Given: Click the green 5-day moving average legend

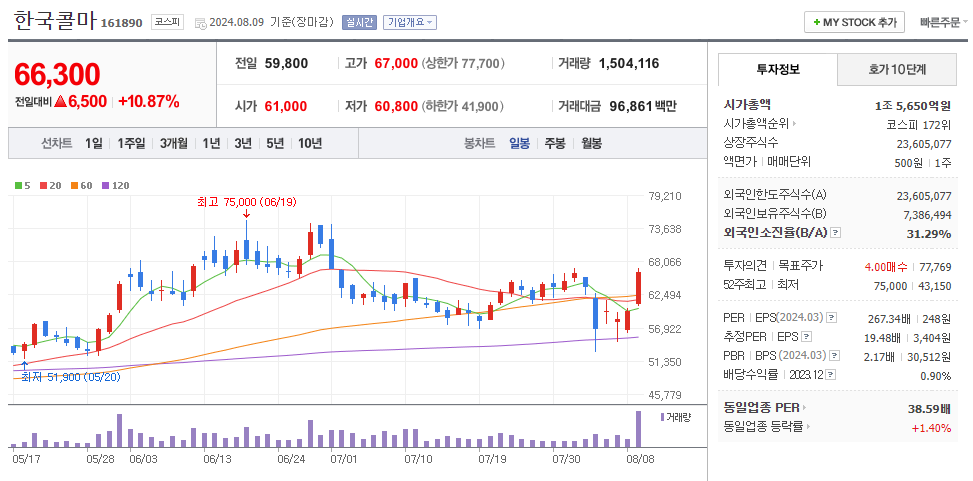Looking at the screenshot, I should (x=22, y=185).
